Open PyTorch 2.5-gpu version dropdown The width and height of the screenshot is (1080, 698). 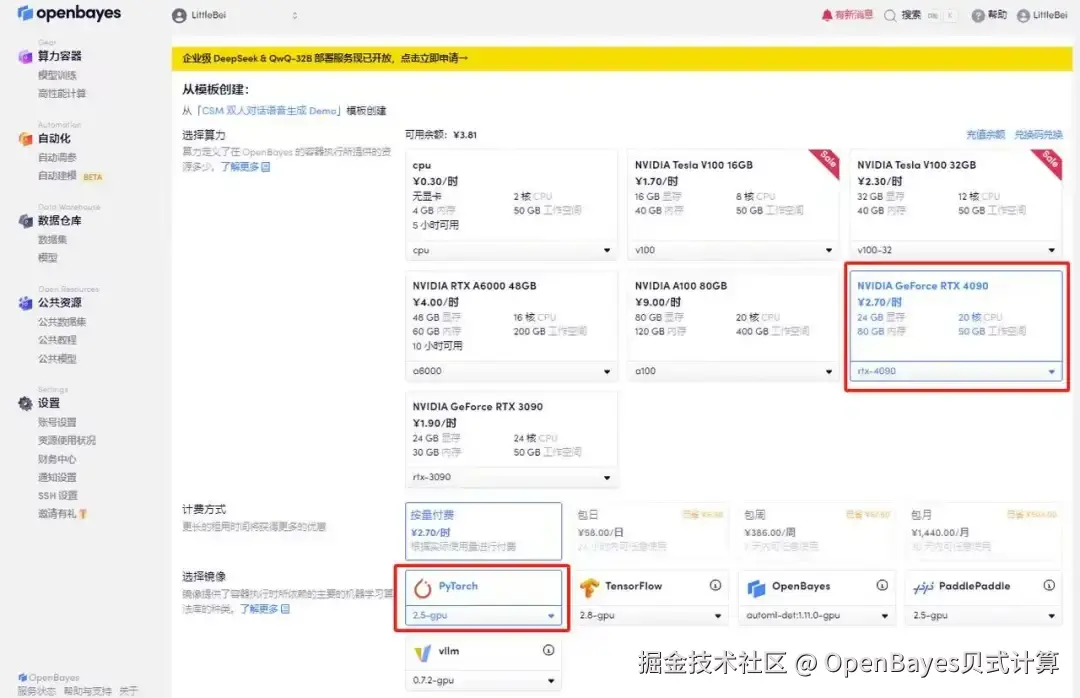coord(483,616)
